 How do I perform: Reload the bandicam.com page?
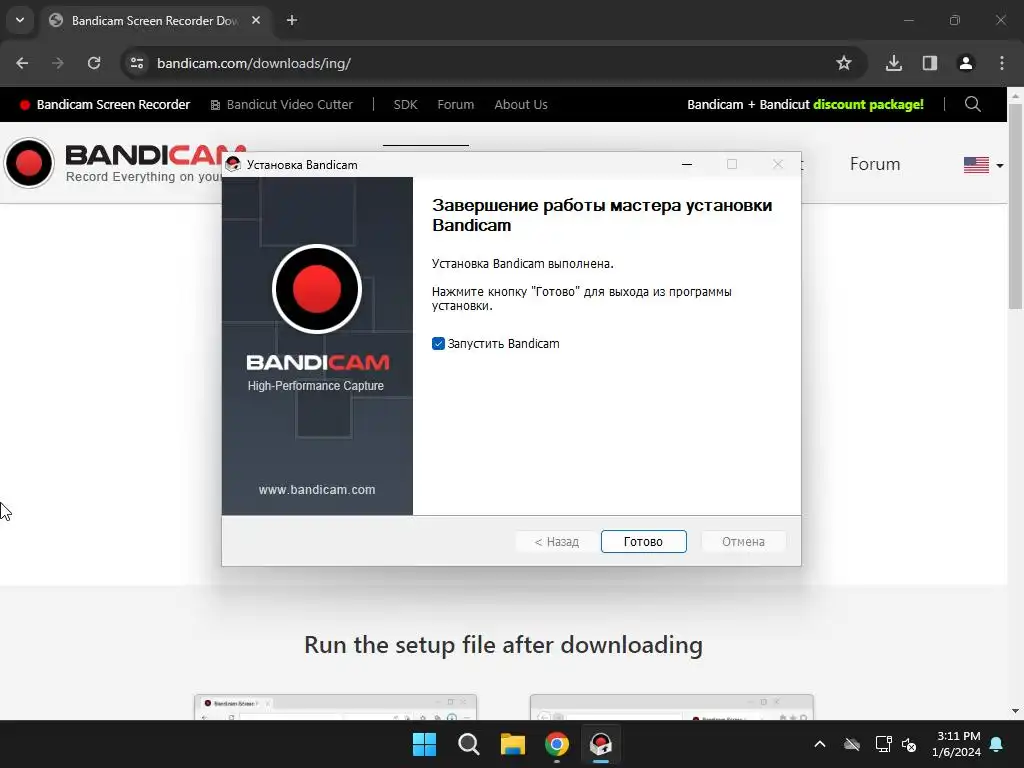[x=94, y=63]
